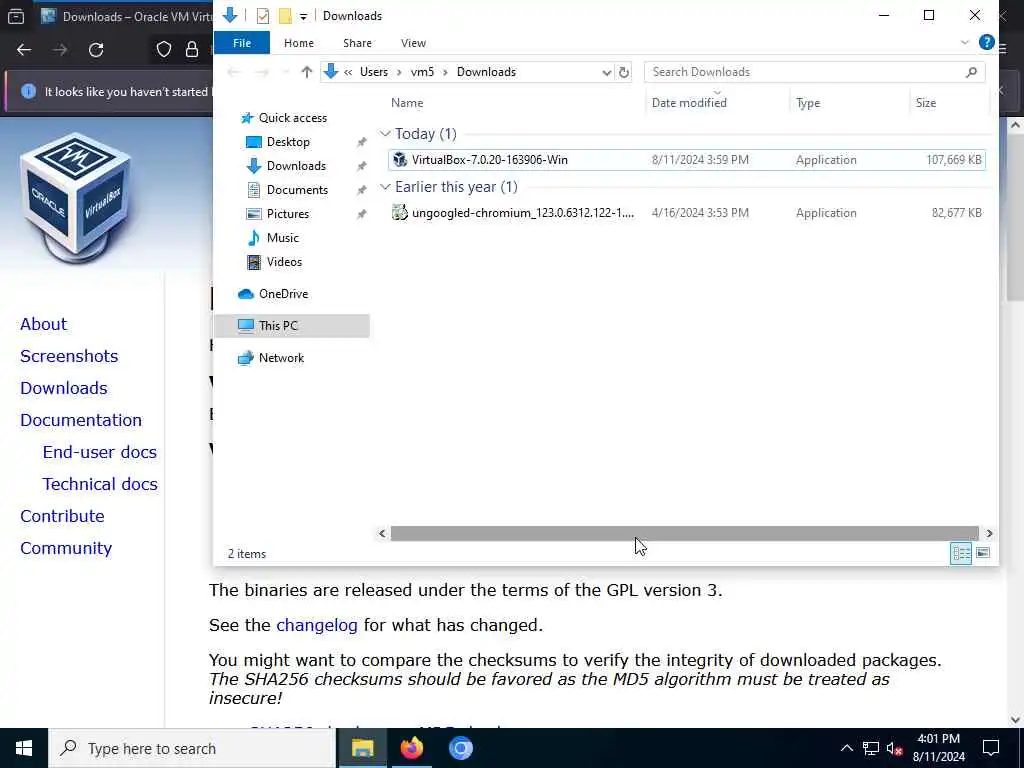Click the search magnifier icon in Explorer
This screenshot has height=768, width=1024.
pos(971,72)
